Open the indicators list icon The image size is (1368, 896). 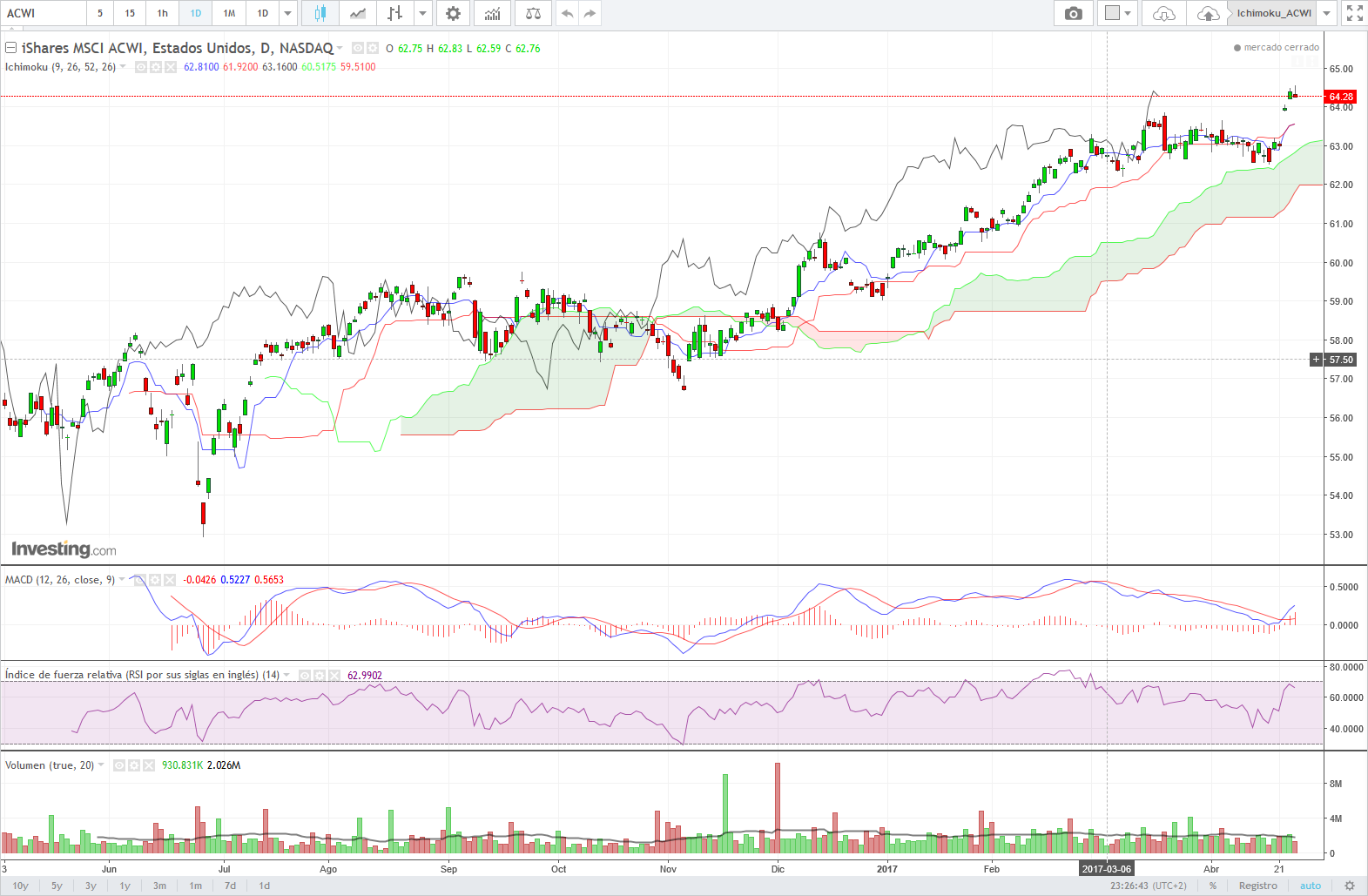[492, 13]
